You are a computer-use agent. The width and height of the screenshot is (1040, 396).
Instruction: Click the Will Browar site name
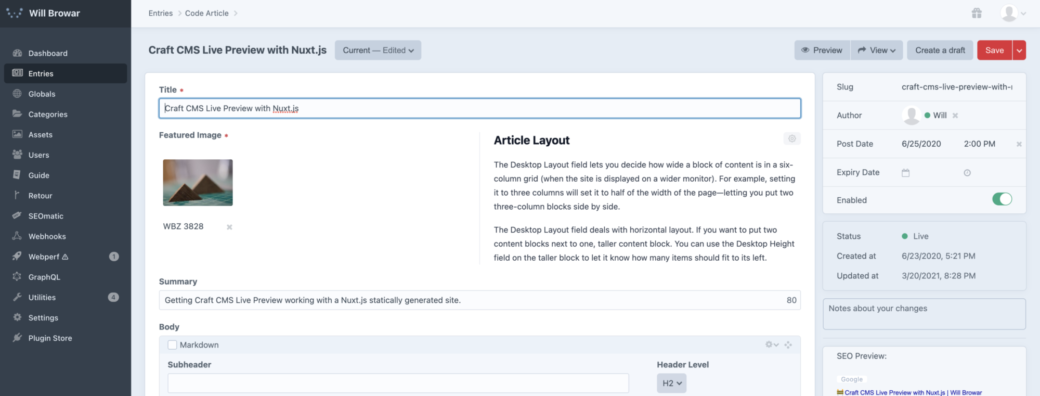(x=54, y=13)
